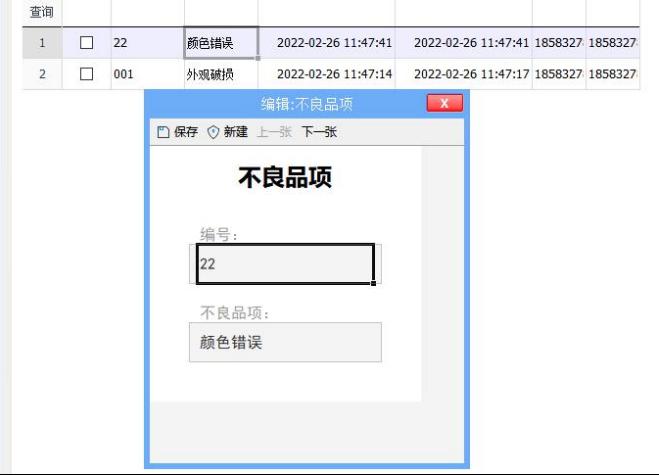Click the shield icon beside 新建

(x=214, y=132)
